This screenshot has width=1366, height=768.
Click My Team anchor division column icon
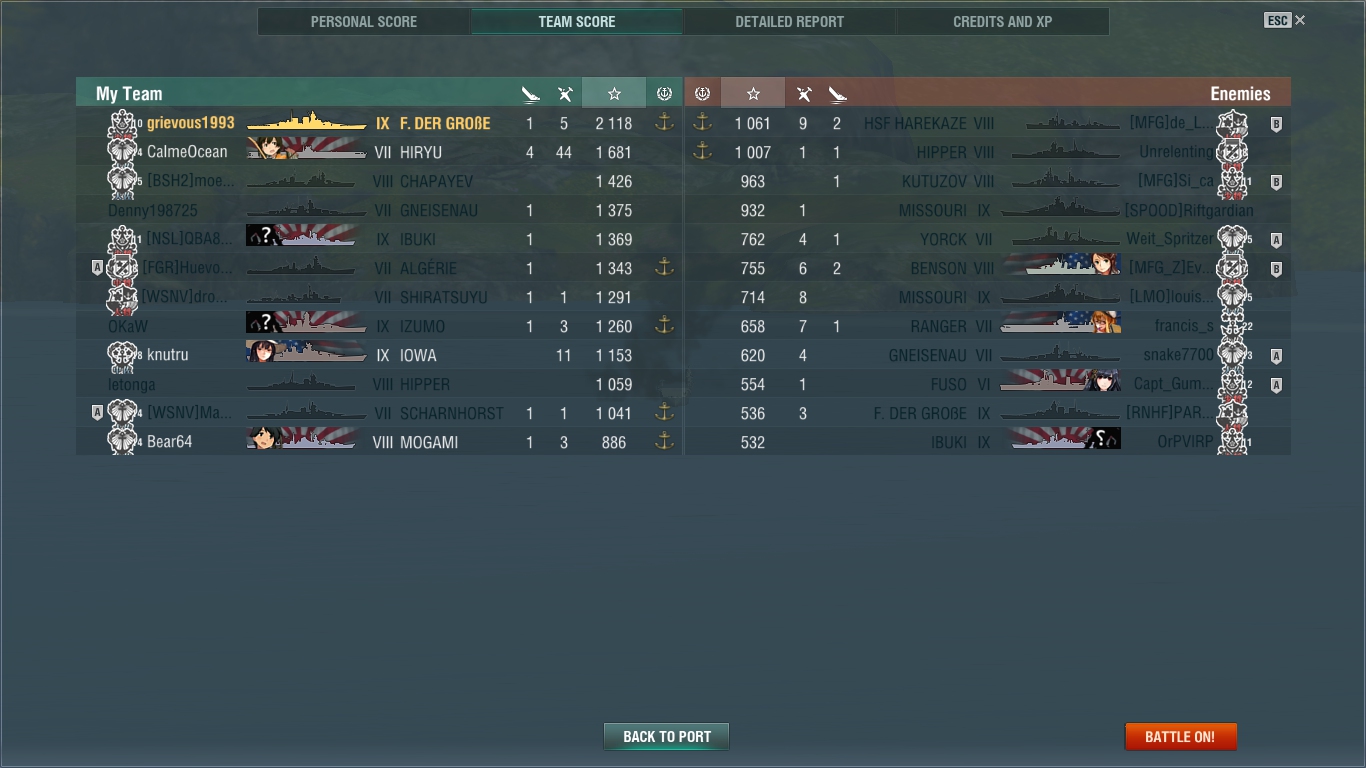[664, 94]
